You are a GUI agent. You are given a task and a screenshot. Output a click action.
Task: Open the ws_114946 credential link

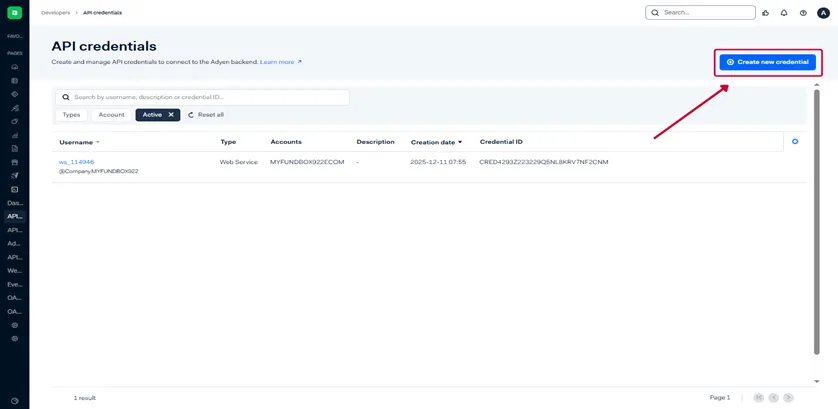point(76,161)
